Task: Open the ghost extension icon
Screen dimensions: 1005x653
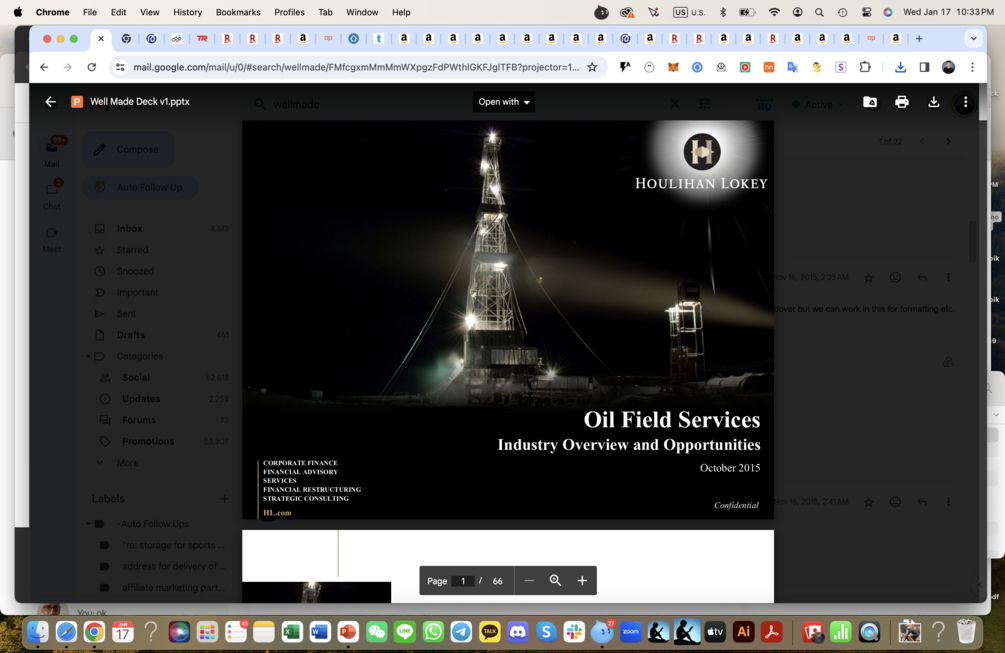Action: tap(649, 67)
